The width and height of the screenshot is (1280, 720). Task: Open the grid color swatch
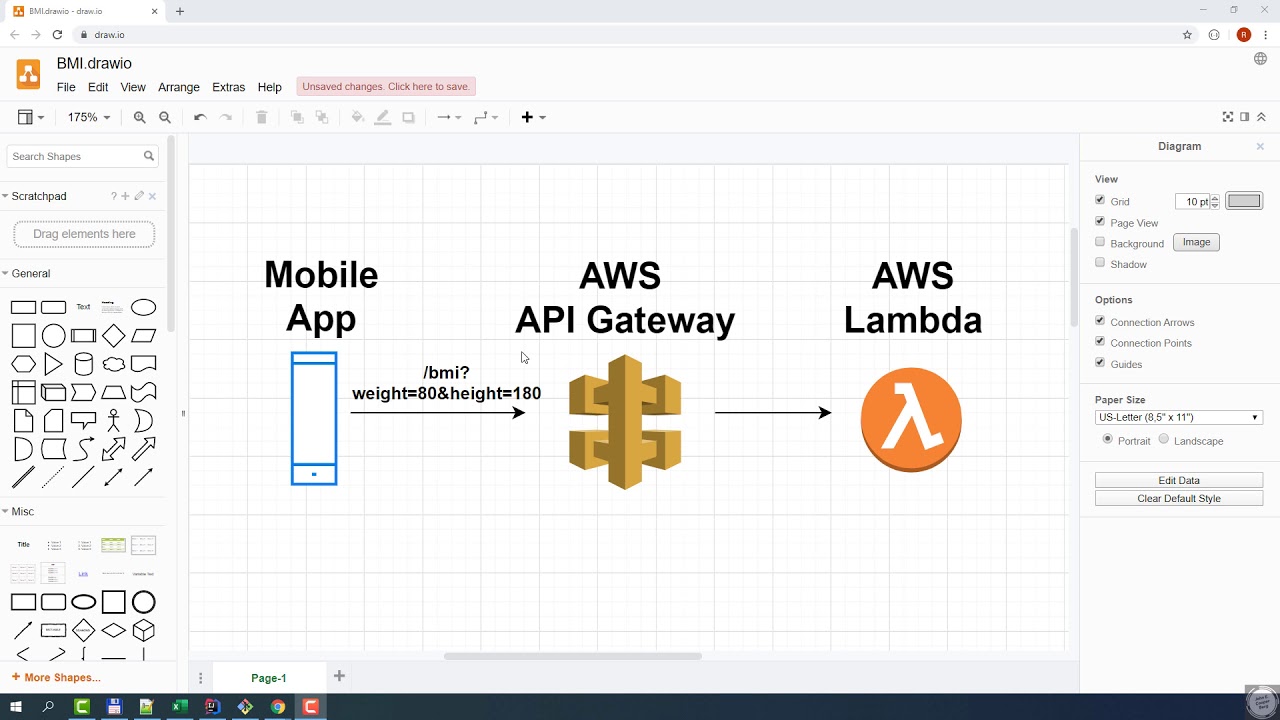coord(1244,201)
